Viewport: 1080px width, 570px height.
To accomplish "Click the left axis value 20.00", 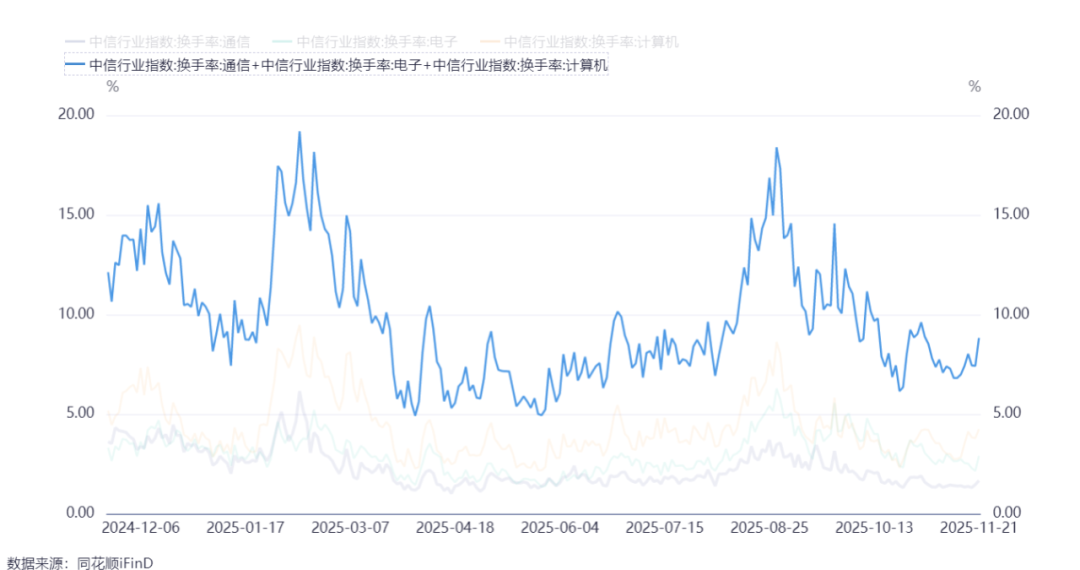I will tap(76, 114).
